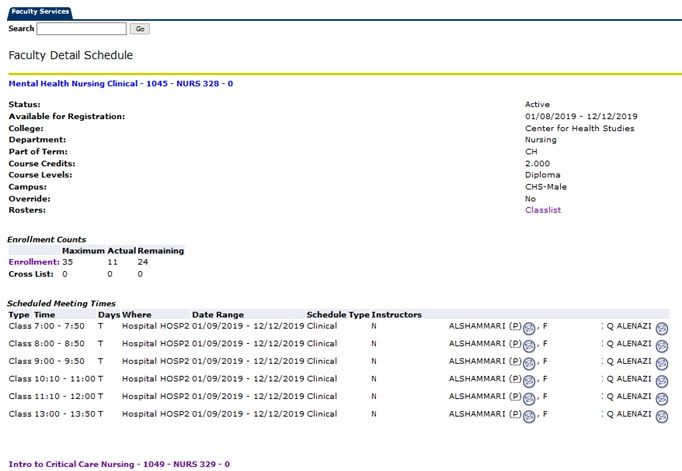Viewport: 682px width, 471px height.
Task: Email Q ALENAZI from the 8:00 - 8:50 class row
Action: coord(662,346)
